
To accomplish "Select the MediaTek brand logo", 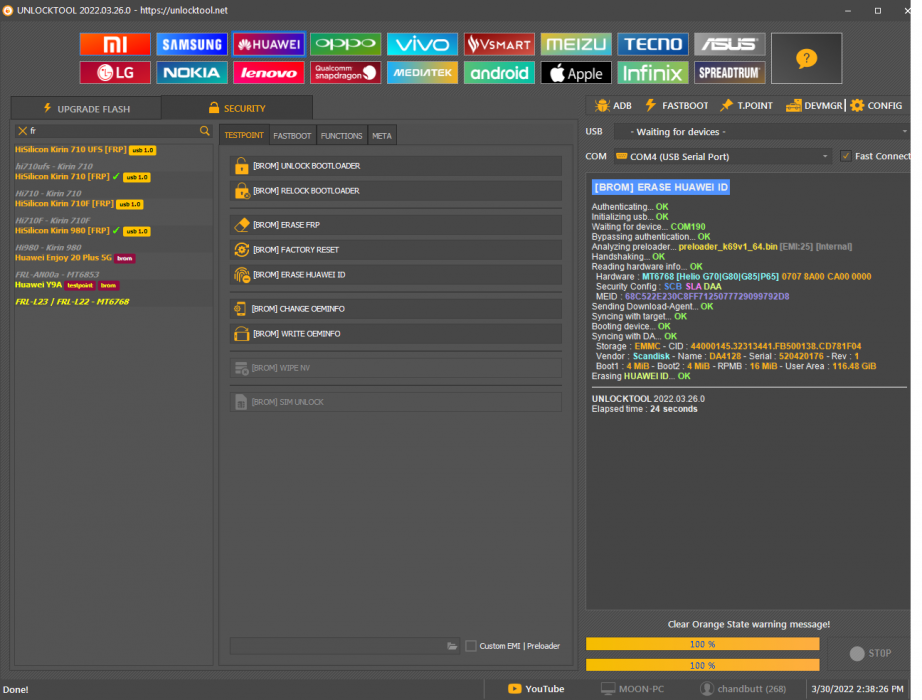I will coord(422,72).
